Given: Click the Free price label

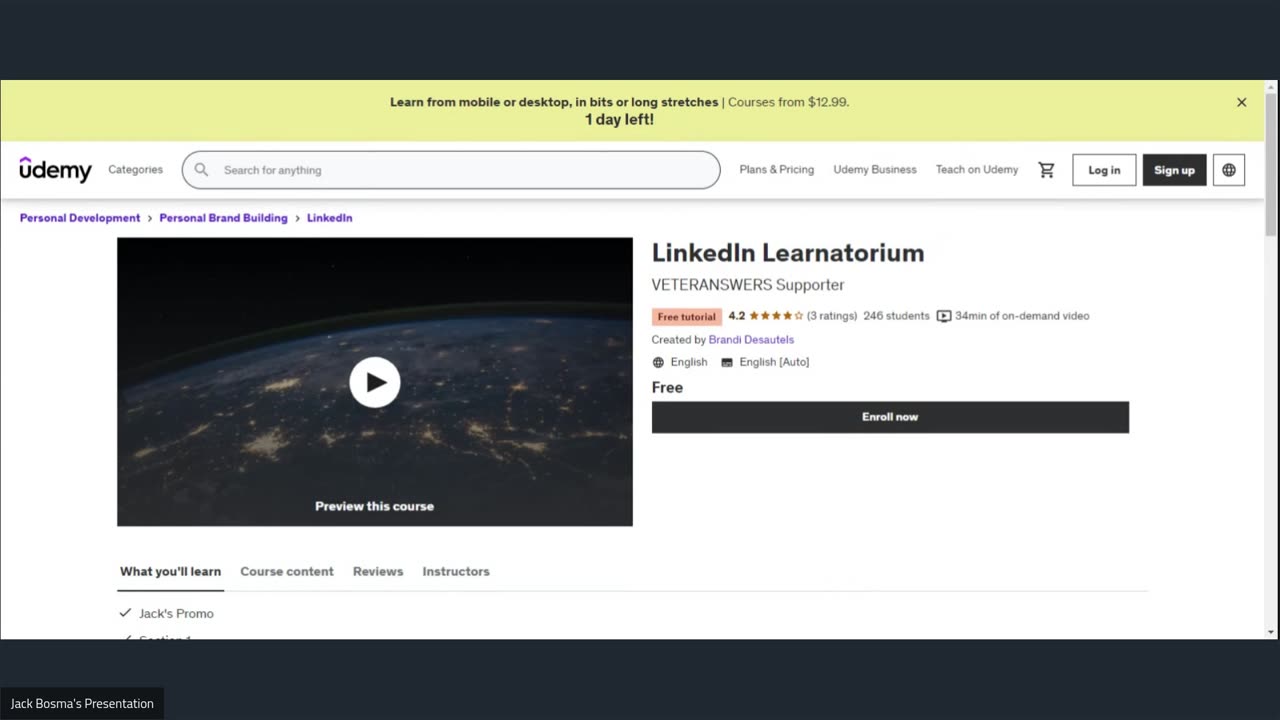Looking at the screenshot, I should 668,388.
